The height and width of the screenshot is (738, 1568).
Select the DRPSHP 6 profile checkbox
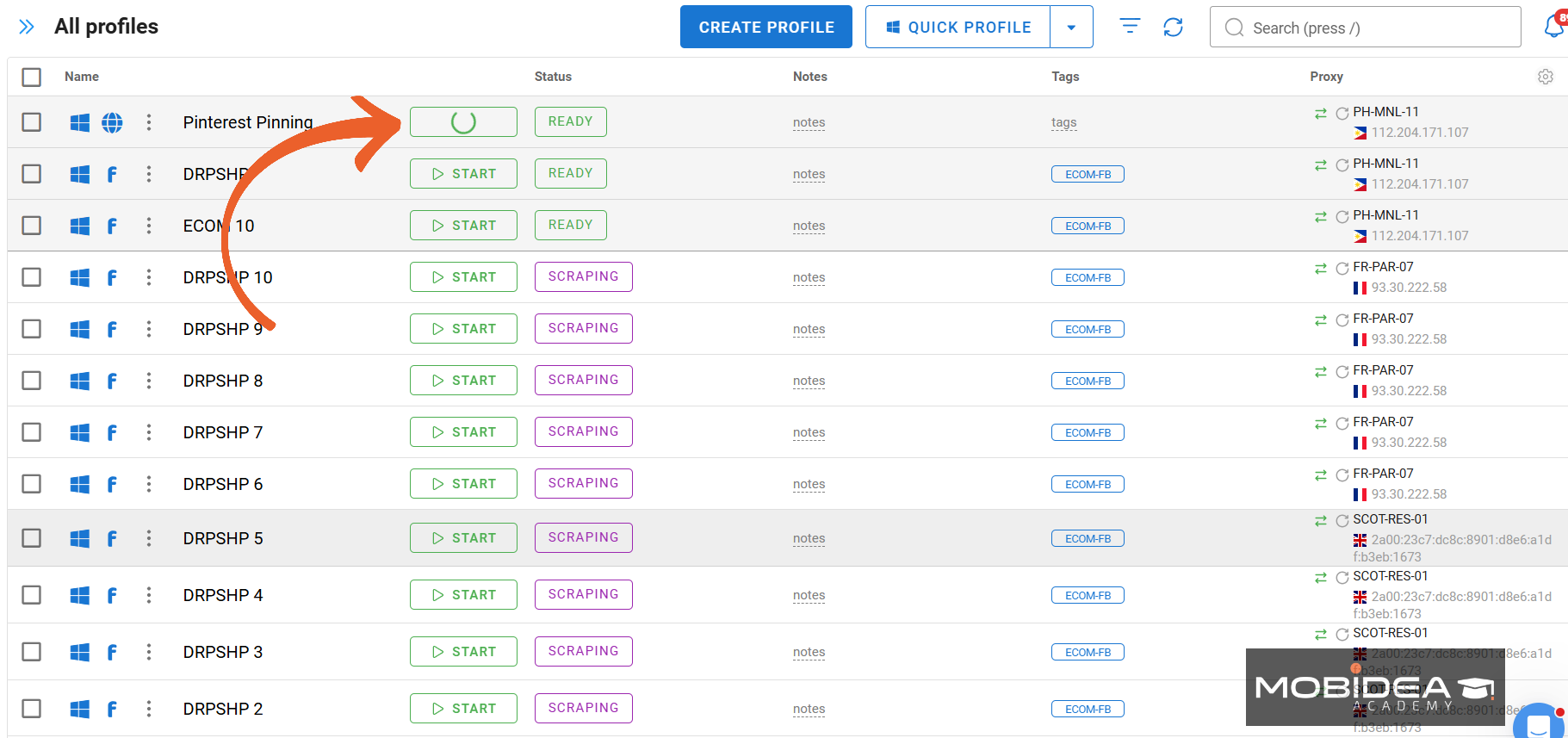click(32, 483)
